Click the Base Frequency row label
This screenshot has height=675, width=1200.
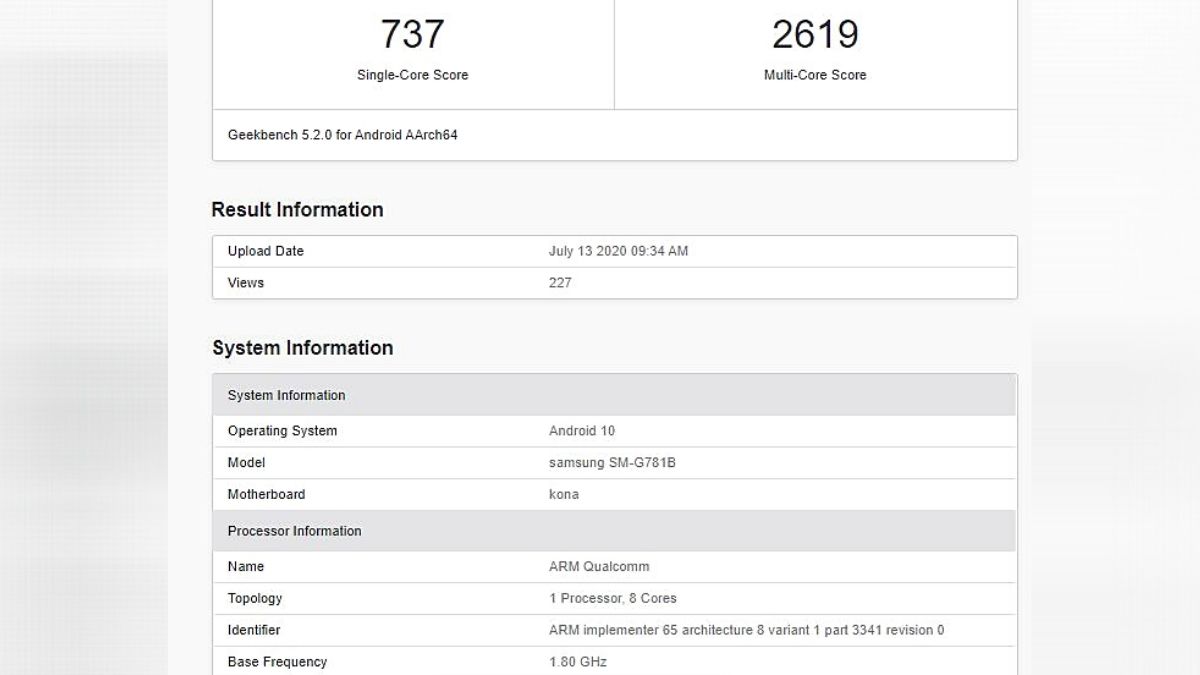point(277,662)
